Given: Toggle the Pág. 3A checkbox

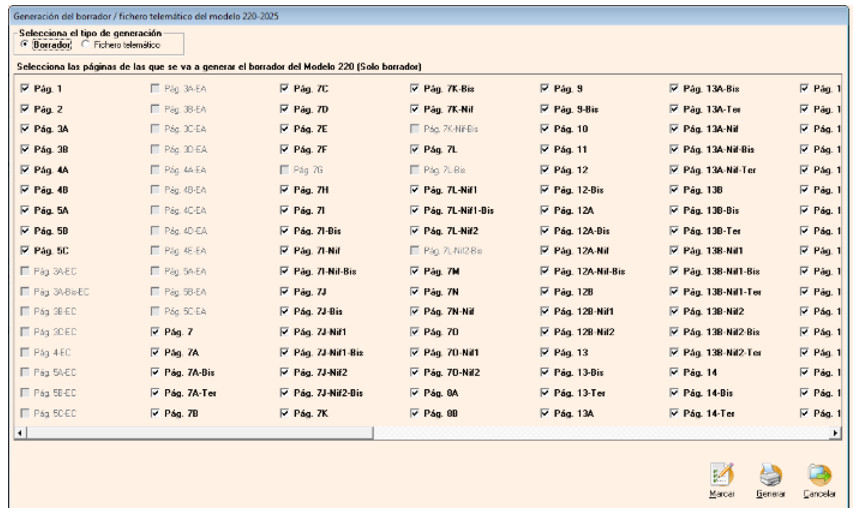Looking at the screenshot, I should (x=25, y=129).
